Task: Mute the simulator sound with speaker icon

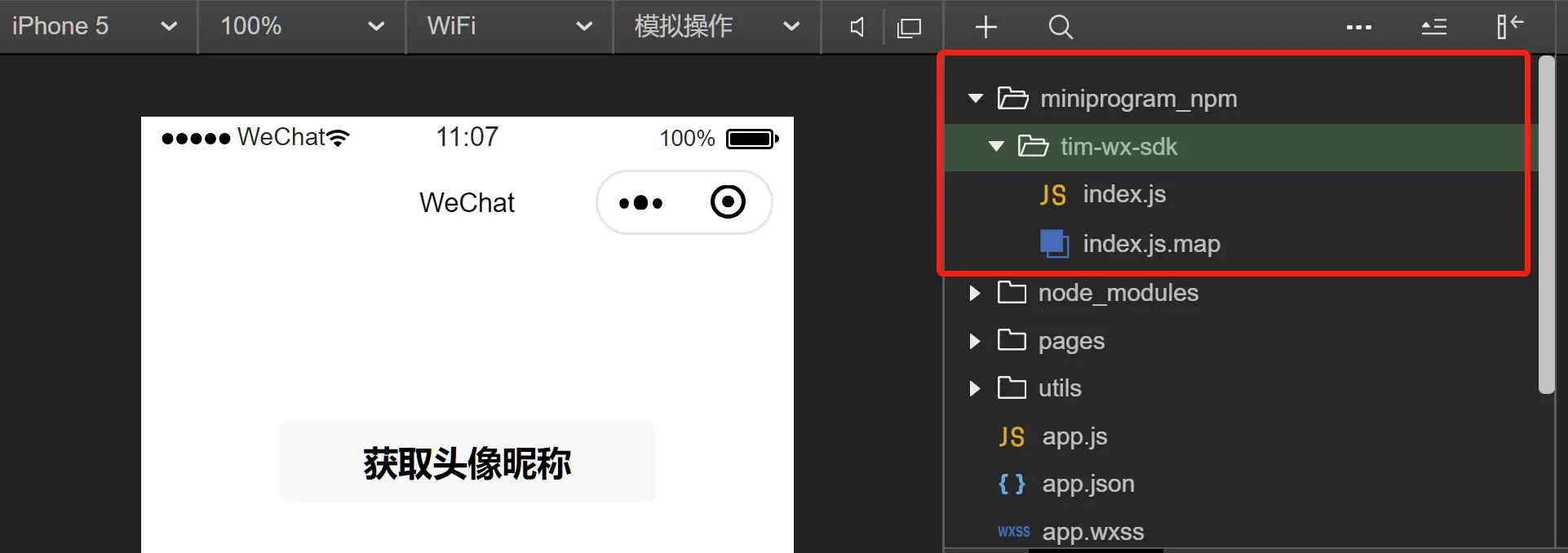Action: tap(857, 27)
